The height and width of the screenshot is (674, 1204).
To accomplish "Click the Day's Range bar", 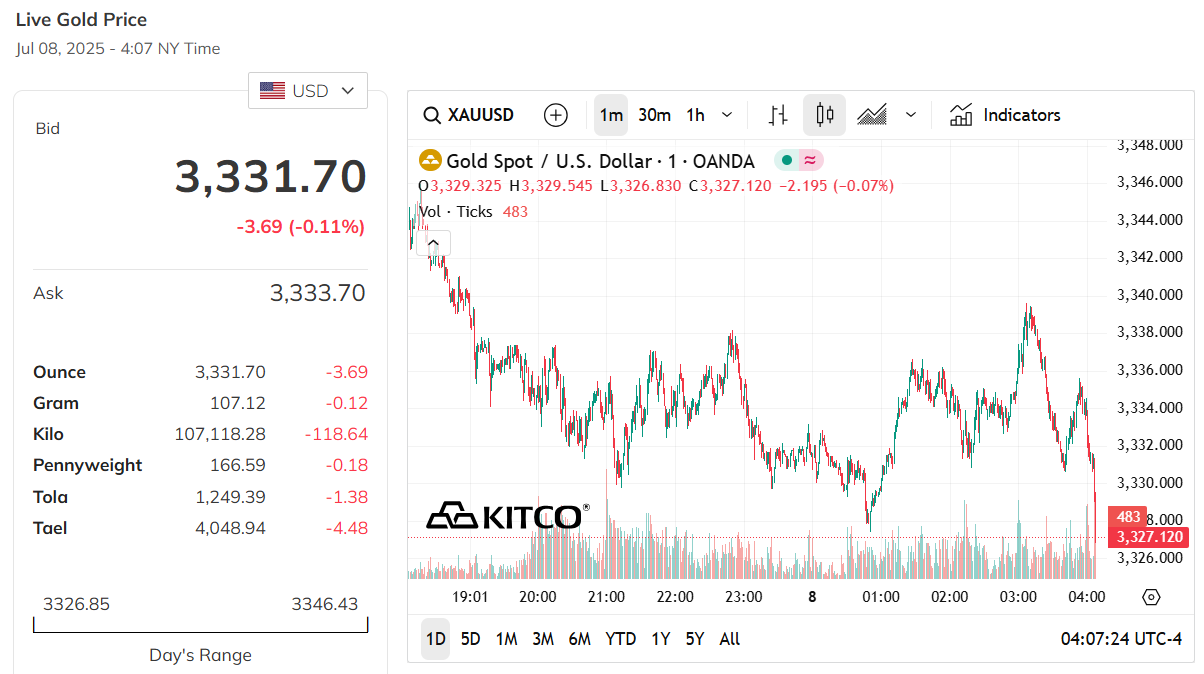I will tap(200, 625).
